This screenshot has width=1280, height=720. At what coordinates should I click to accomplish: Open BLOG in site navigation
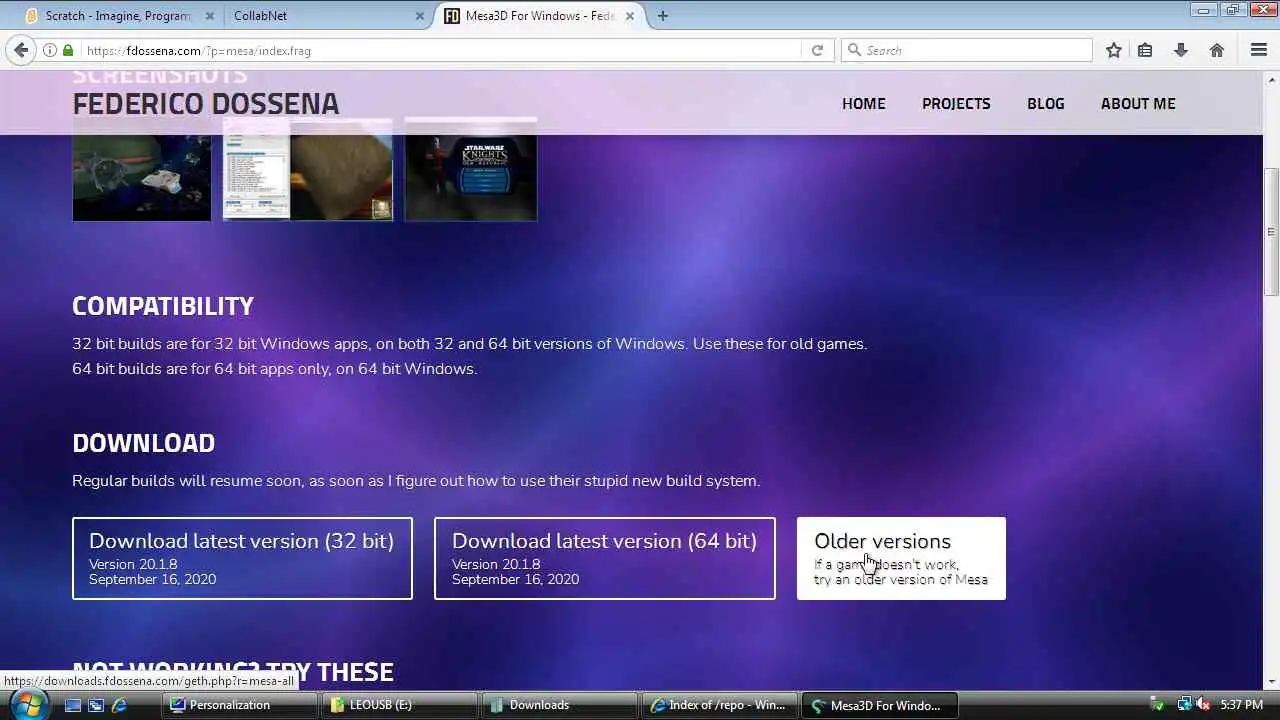pos(1045,103)
